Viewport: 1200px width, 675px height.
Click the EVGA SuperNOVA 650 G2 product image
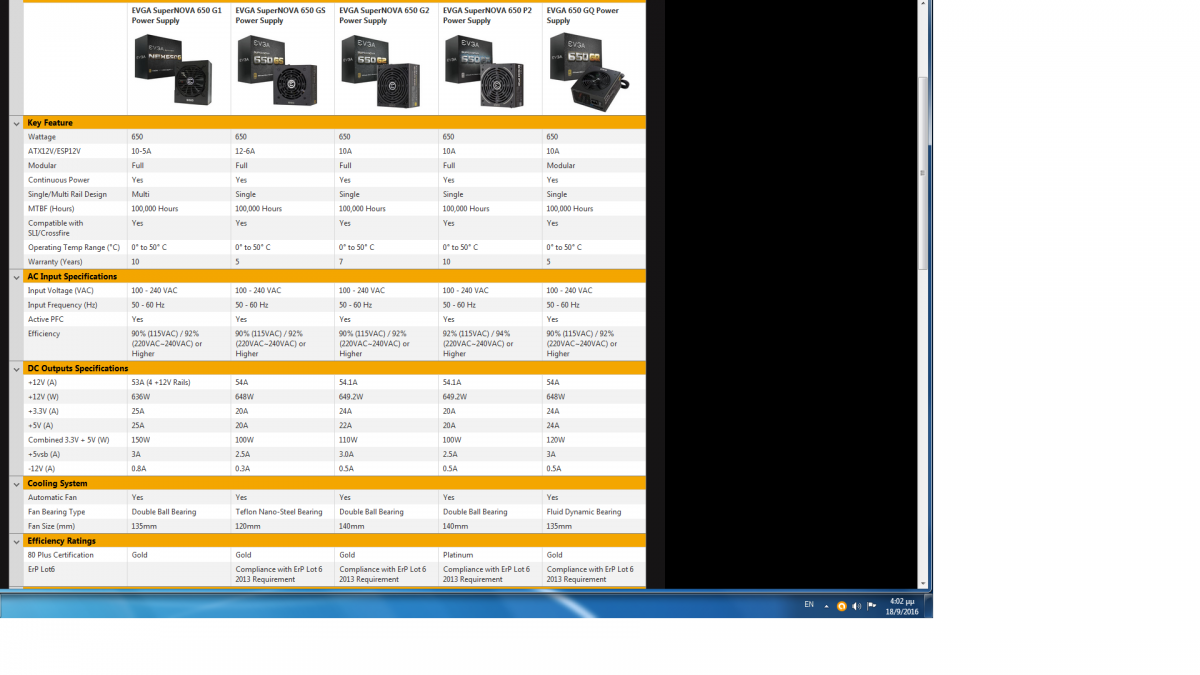click(383, 71)
